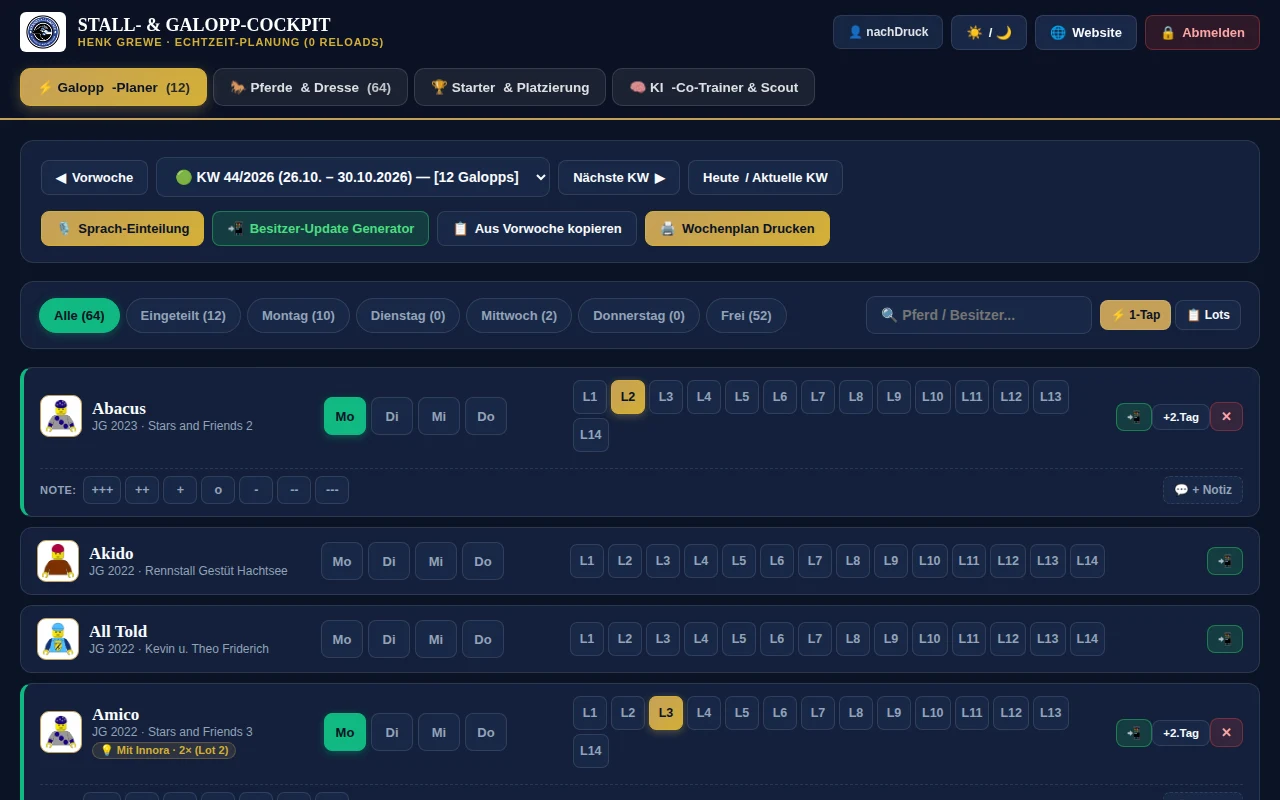Open the Website link button
Image resolution: width=1280 pixels, height=800 pixels.
(1086, 32)
